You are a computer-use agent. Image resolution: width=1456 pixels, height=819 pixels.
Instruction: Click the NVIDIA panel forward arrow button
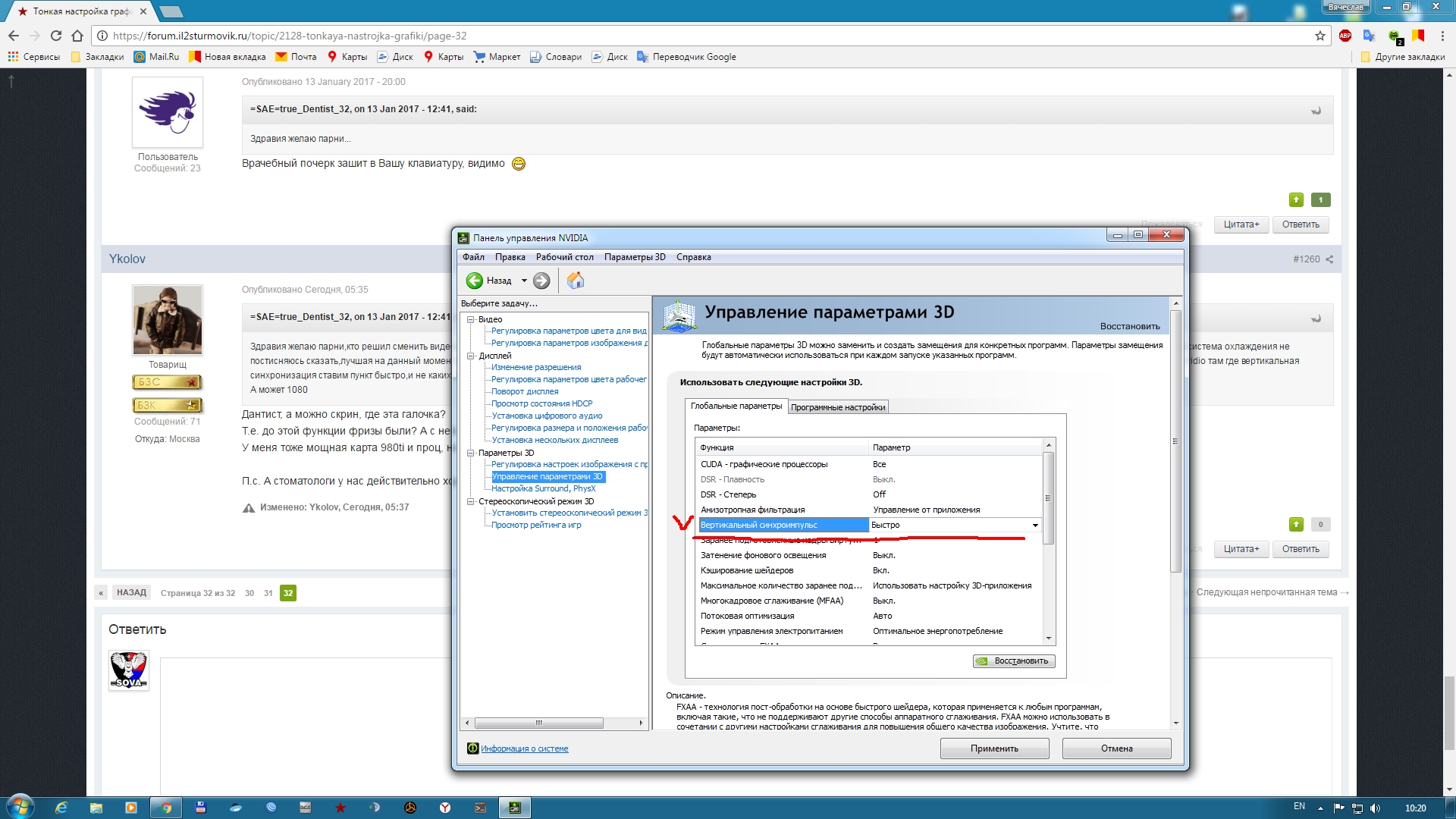coord(541,281)
